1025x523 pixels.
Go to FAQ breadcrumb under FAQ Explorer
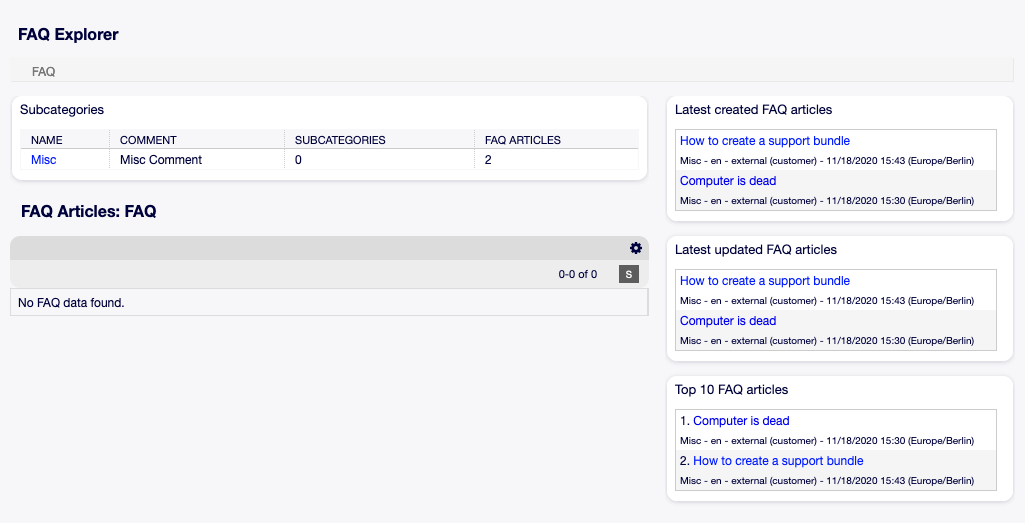pos(43,72)
